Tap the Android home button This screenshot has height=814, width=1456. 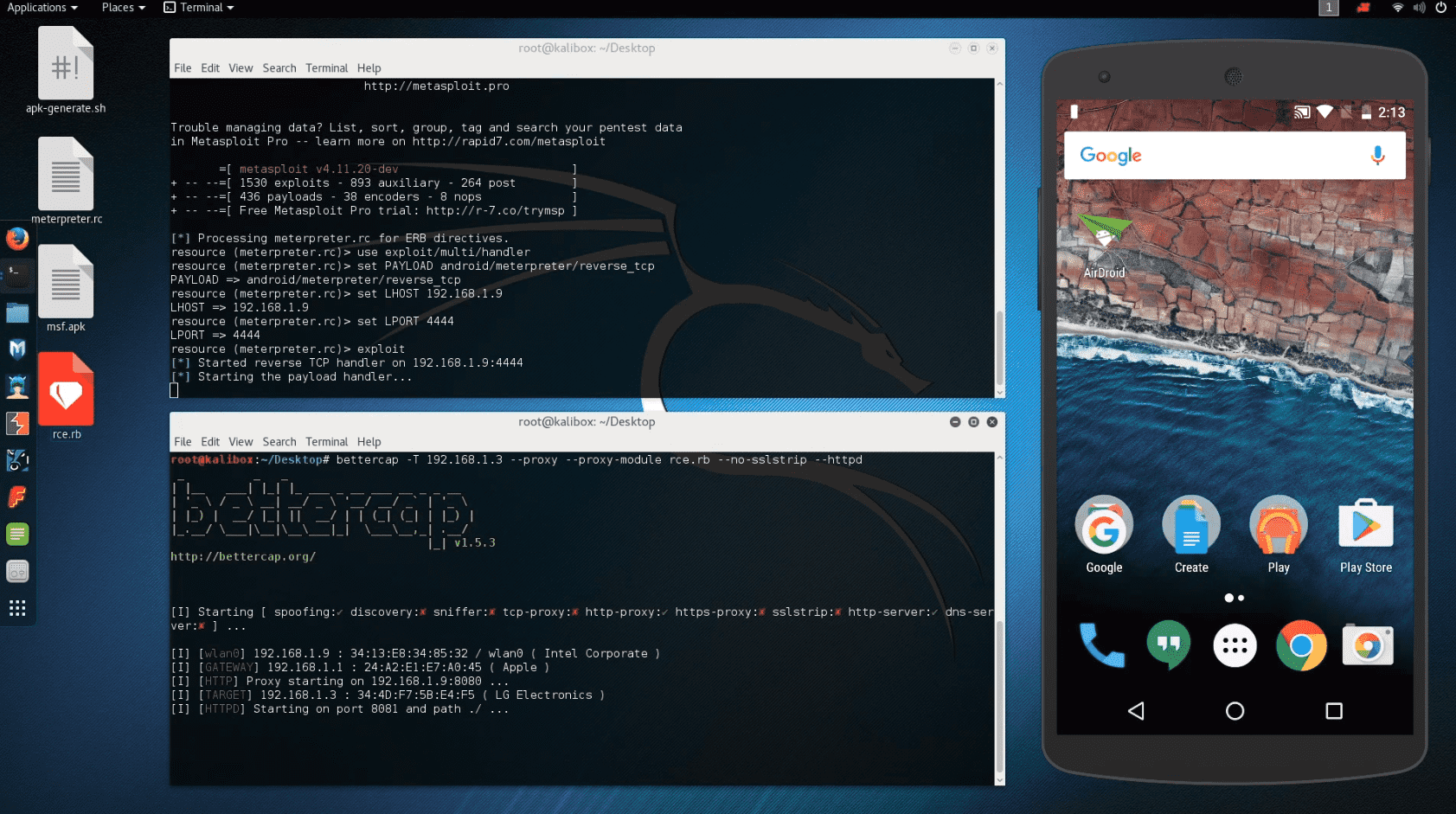click(1235, 711)
